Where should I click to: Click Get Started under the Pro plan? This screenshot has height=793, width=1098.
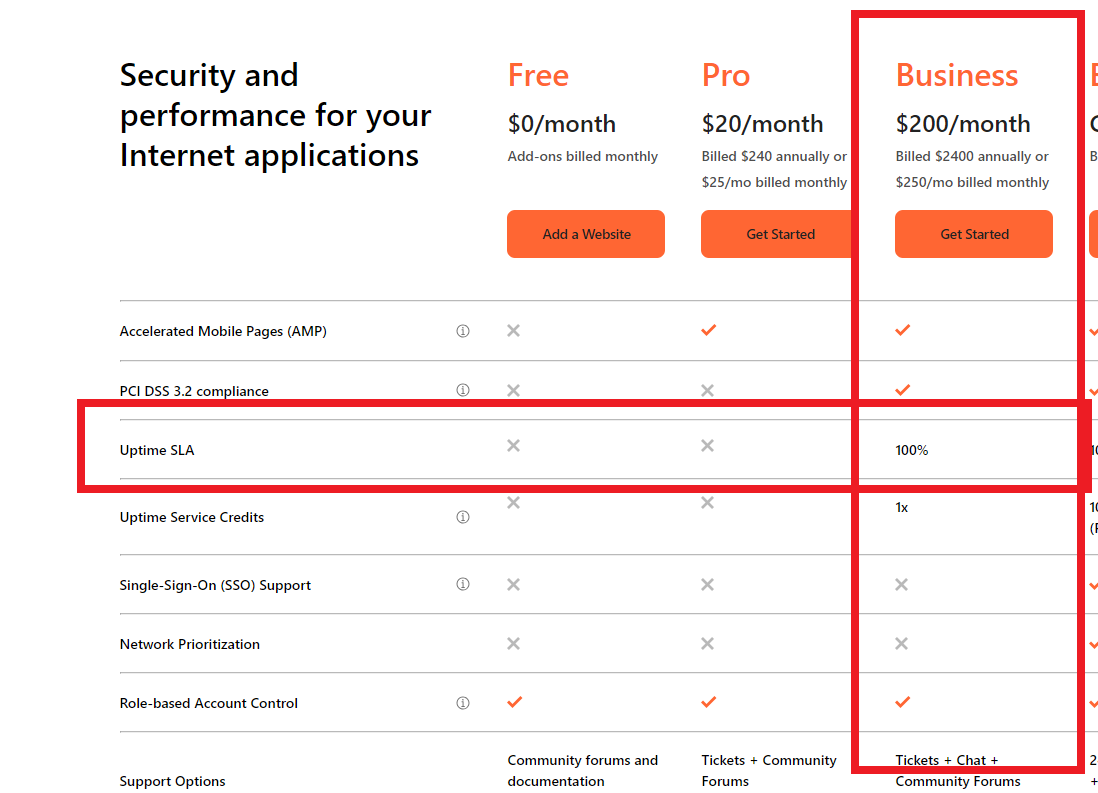coord(780,233)
